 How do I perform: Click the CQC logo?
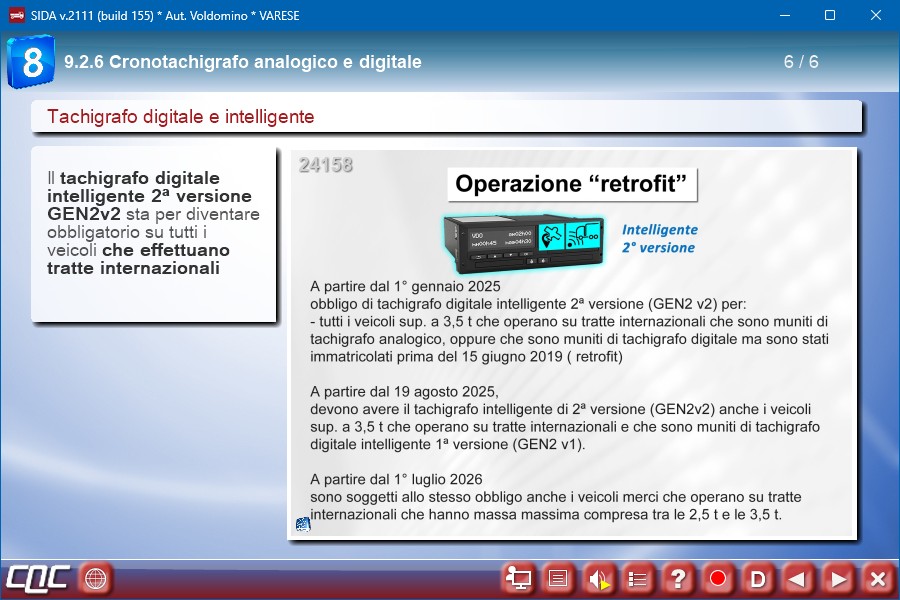37,578
